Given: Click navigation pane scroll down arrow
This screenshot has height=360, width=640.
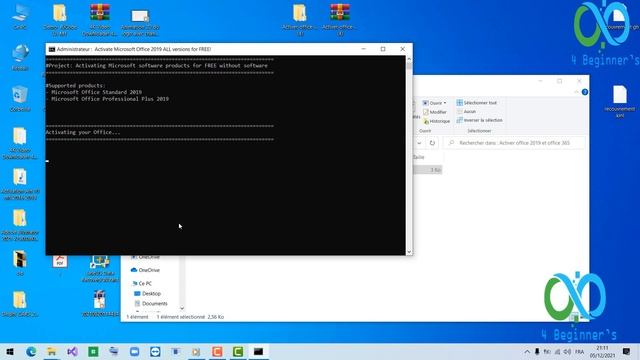Looking at the screenshot, I should (x=182, y=309).
